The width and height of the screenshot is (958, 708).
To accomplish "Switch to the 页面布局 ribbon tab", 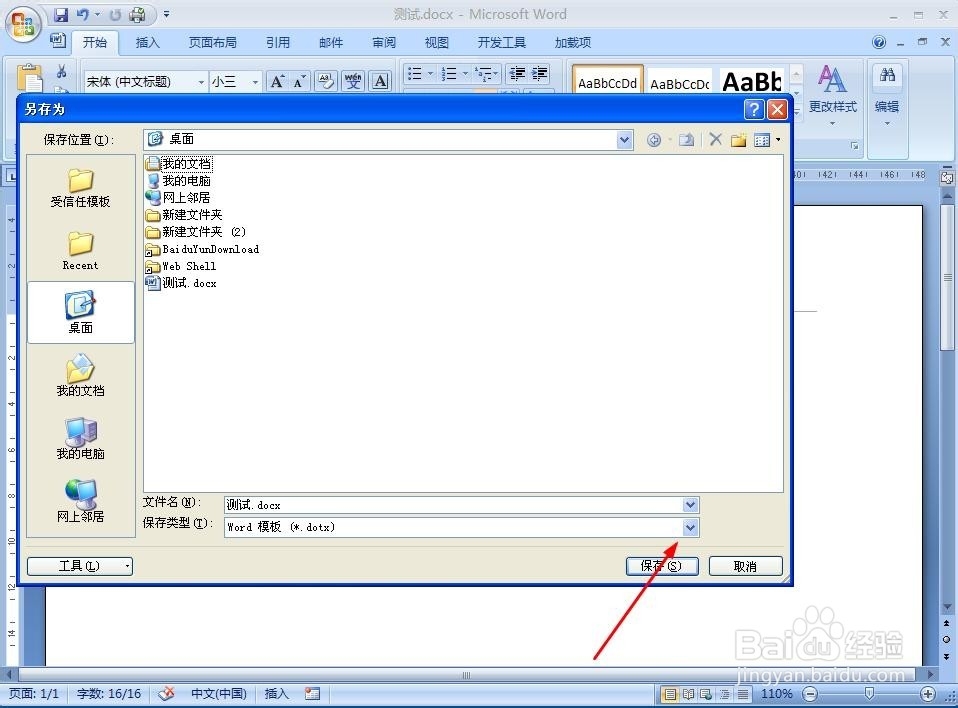I will (213, 42).
